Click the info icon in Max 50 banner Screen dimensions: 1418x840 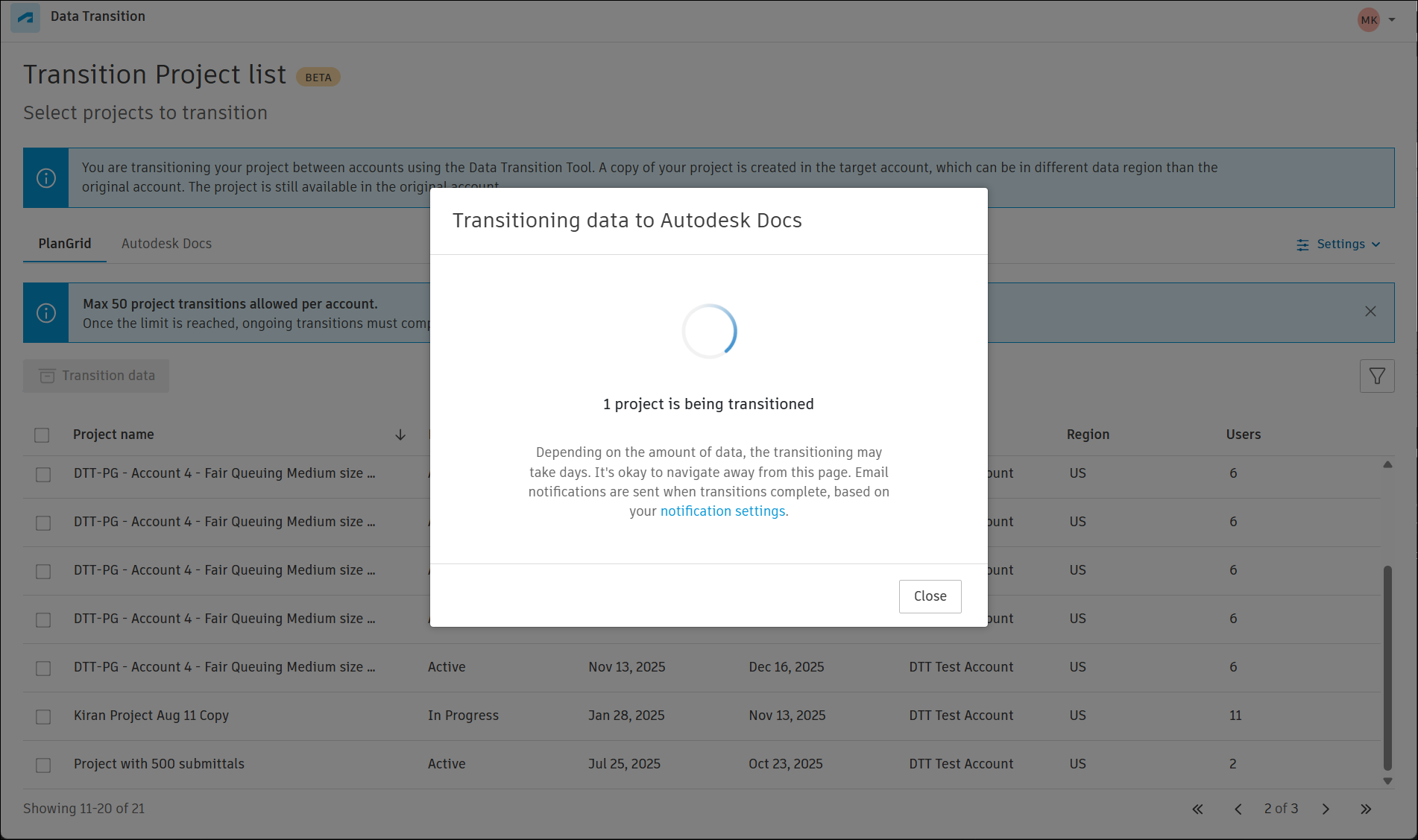click(x=46, y=313)
